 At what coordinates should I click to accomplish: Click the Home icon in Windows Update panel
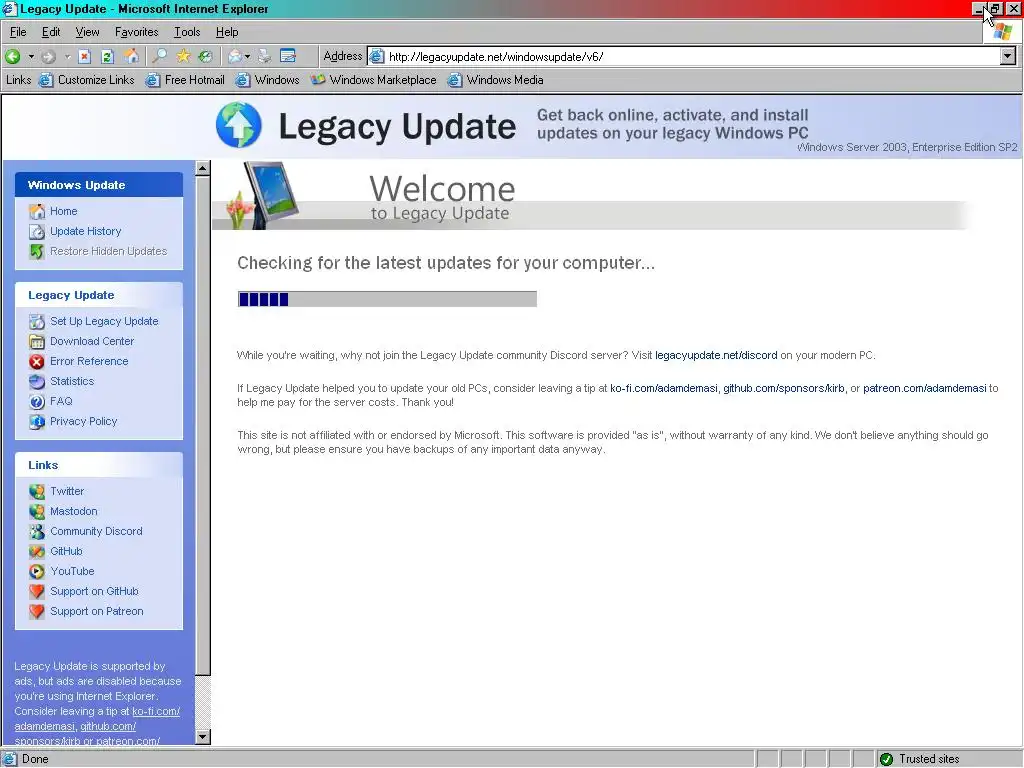(x=37, y=212)
